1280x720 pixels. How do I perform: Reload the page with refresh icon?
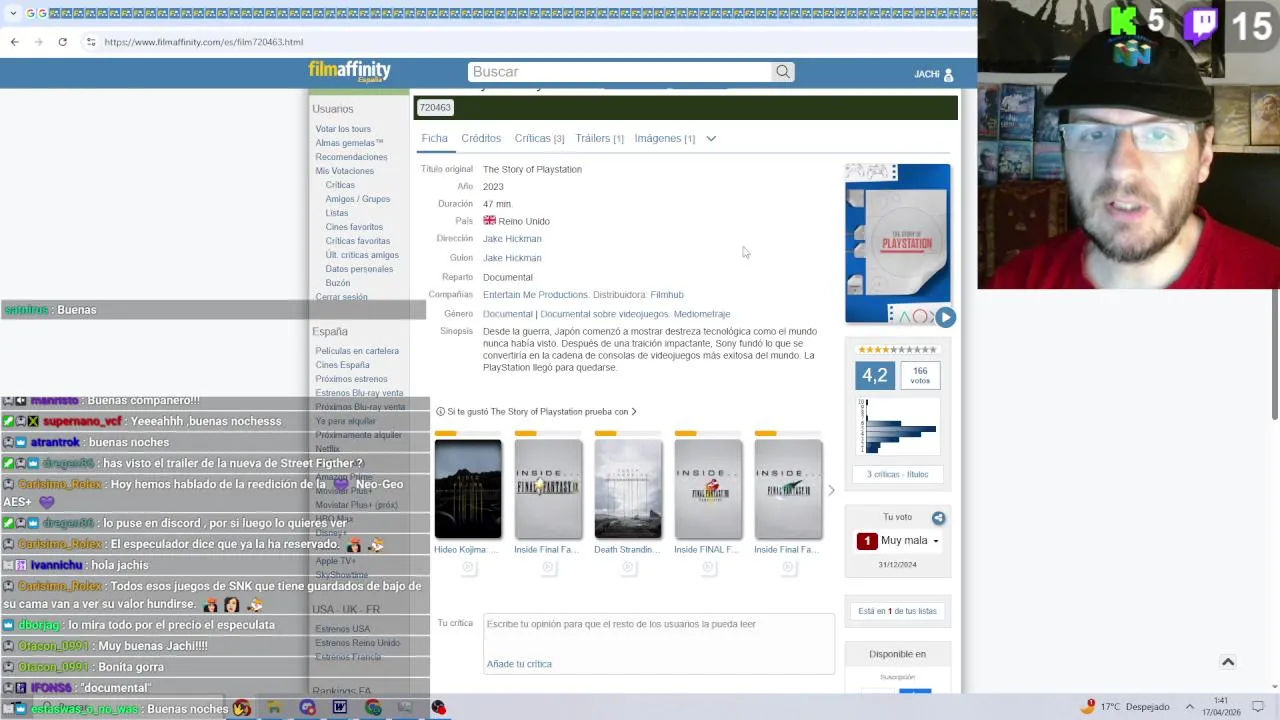click(x=62, y=42)
